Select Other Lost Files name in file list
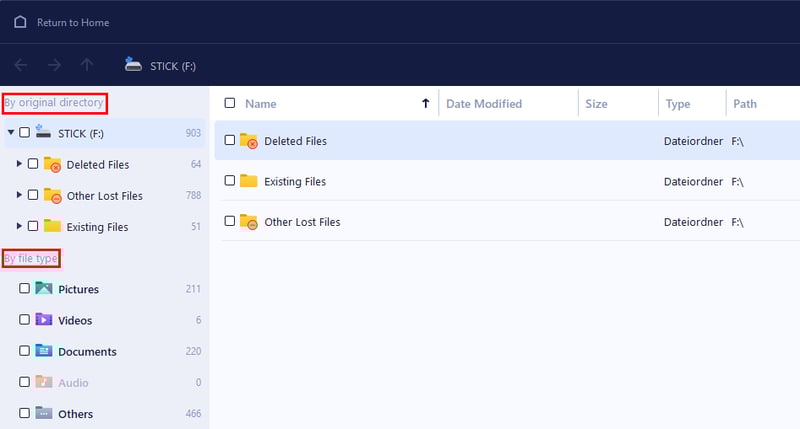This screenshot has width=800, height=429. 302,222
